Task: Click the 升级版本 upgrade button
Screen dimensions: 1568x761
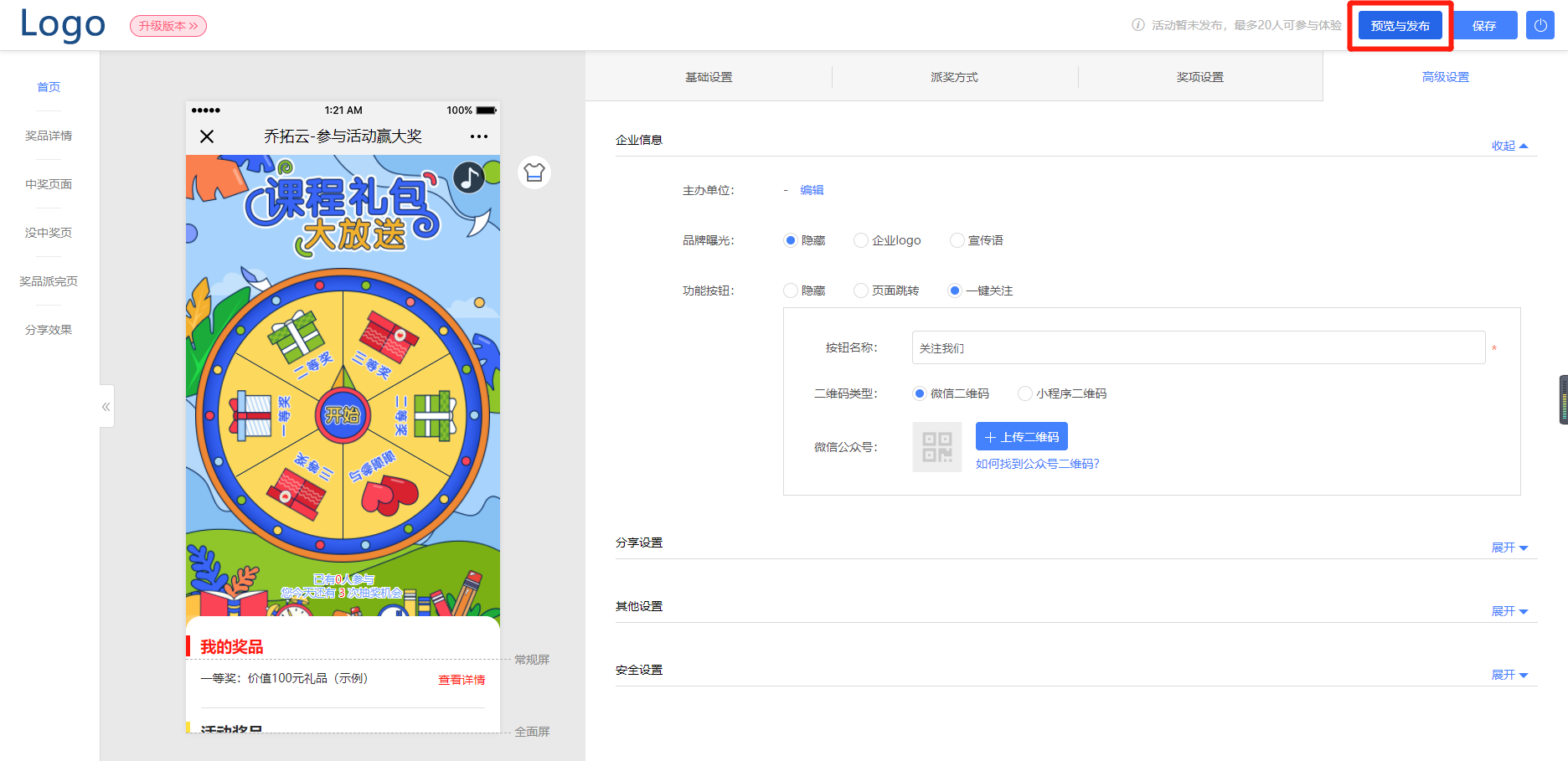Action: point(168,26)
